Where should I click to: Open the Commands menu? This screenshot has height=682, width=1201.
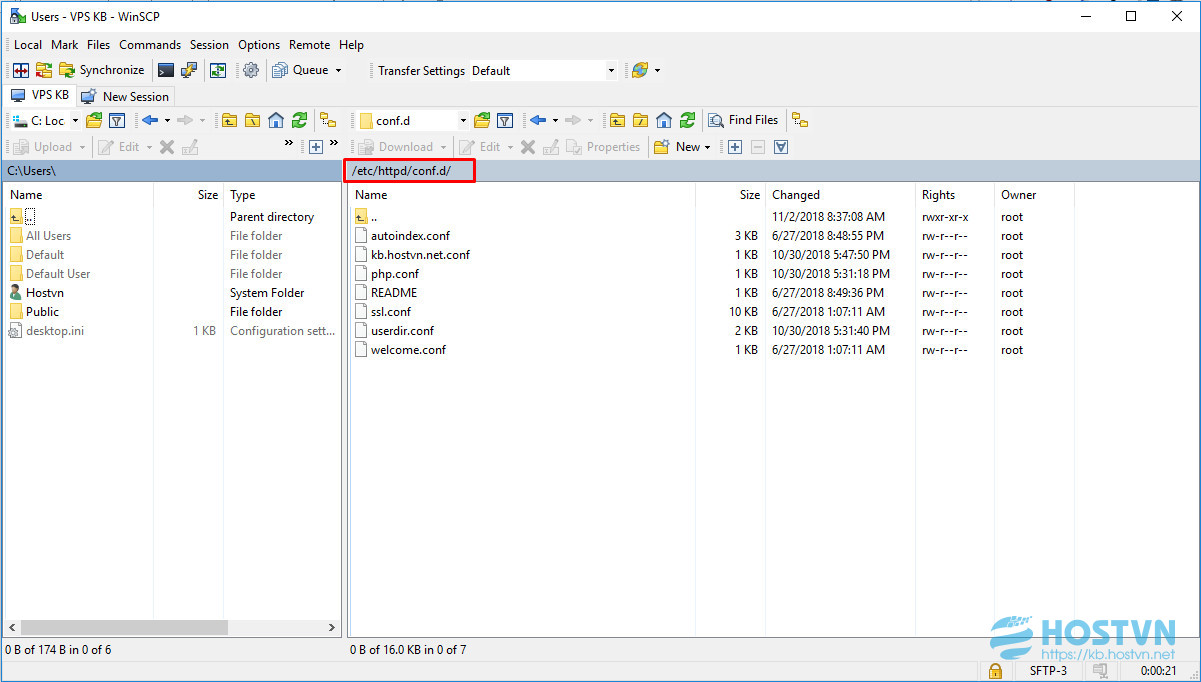click(x=150, y=45)
